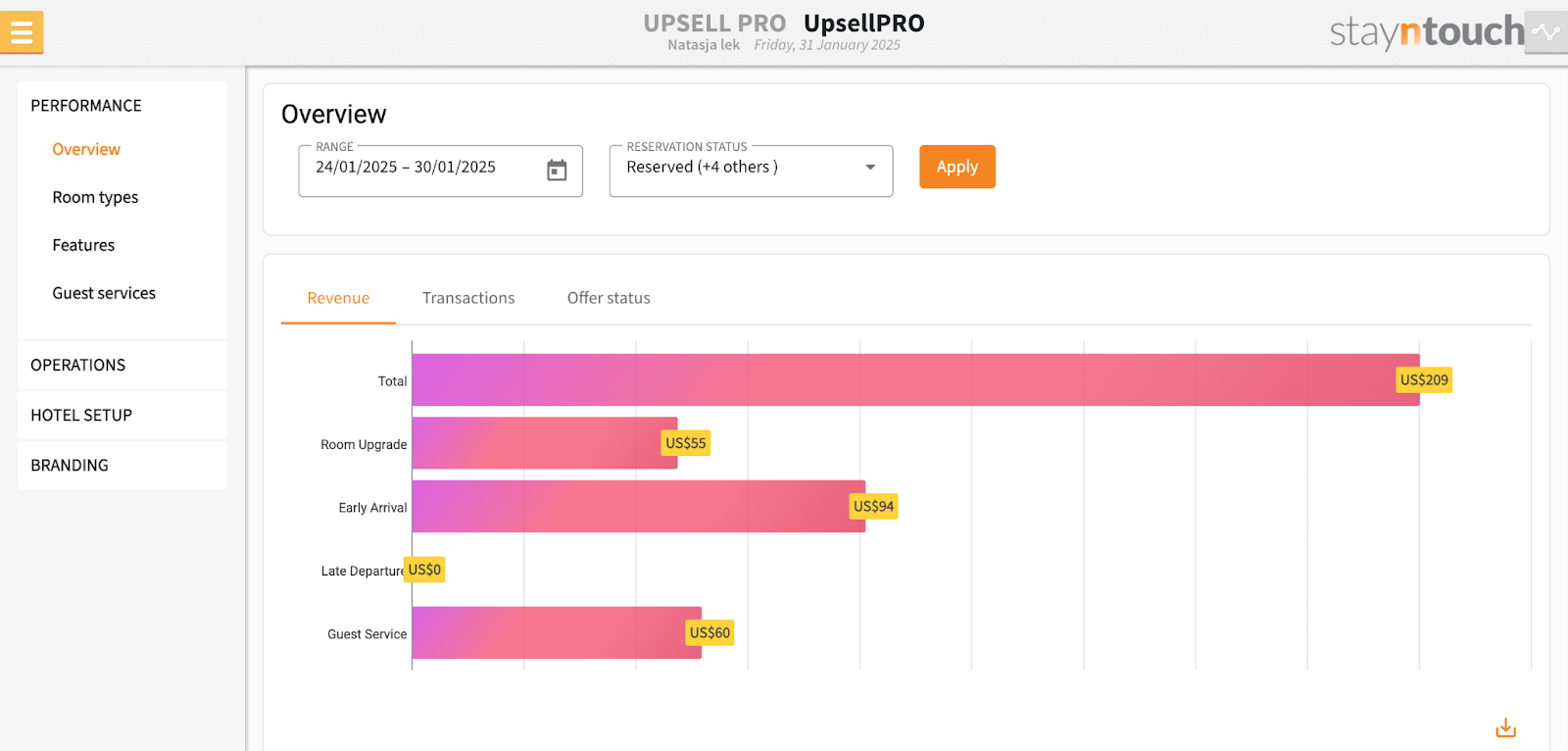The width and height of the screenshot is (1568, 751).
Task: Click the US$60 value label
Action: pyautogui.click(x=710, y=633)
